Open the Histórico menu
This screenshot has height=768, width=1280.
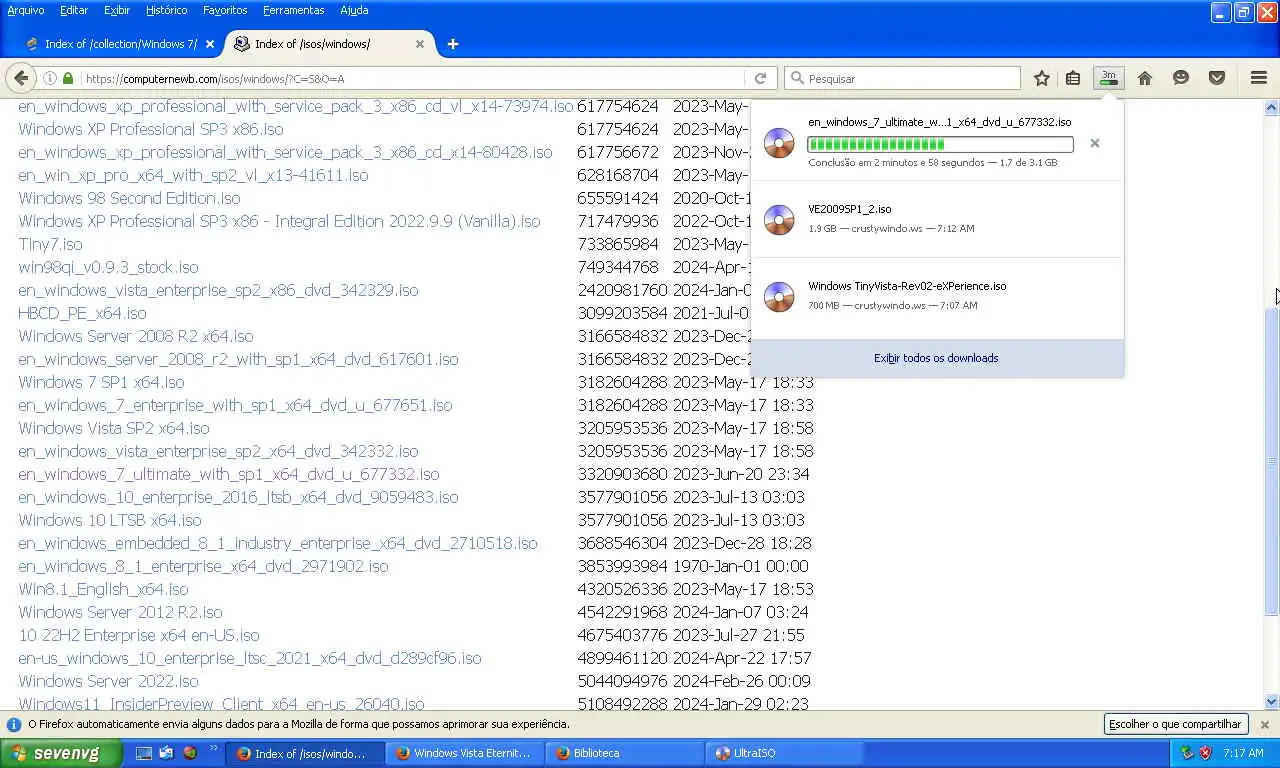click(166, 10)
